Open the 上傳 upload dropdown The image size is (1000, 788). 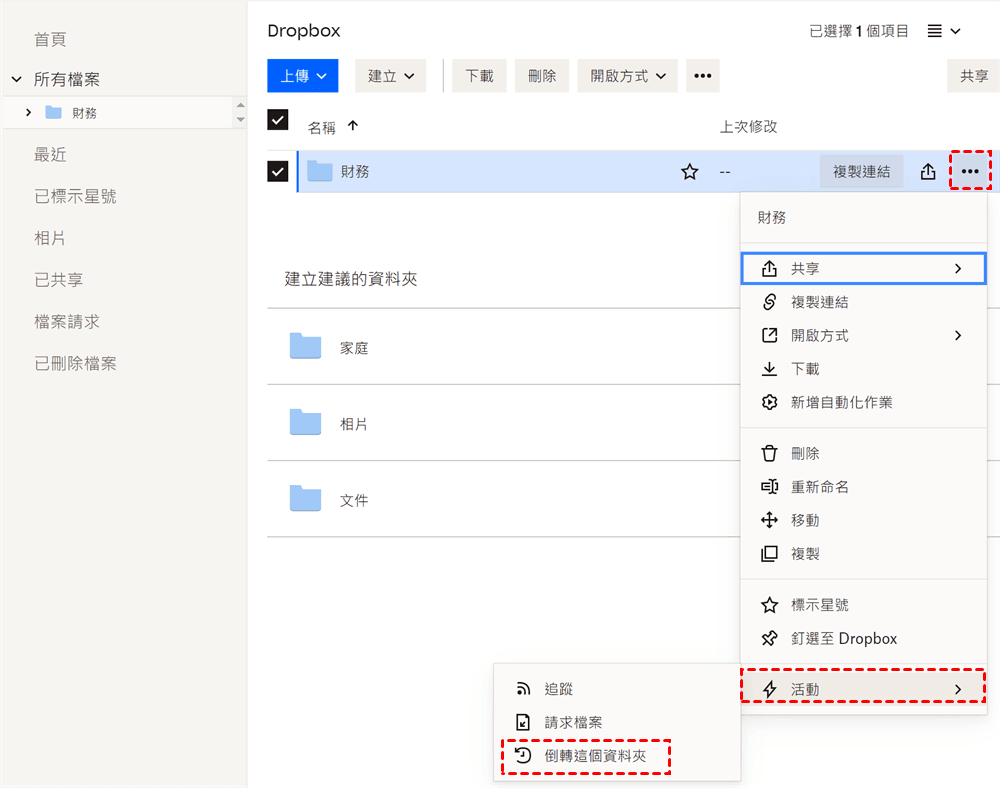coord(303,76)
